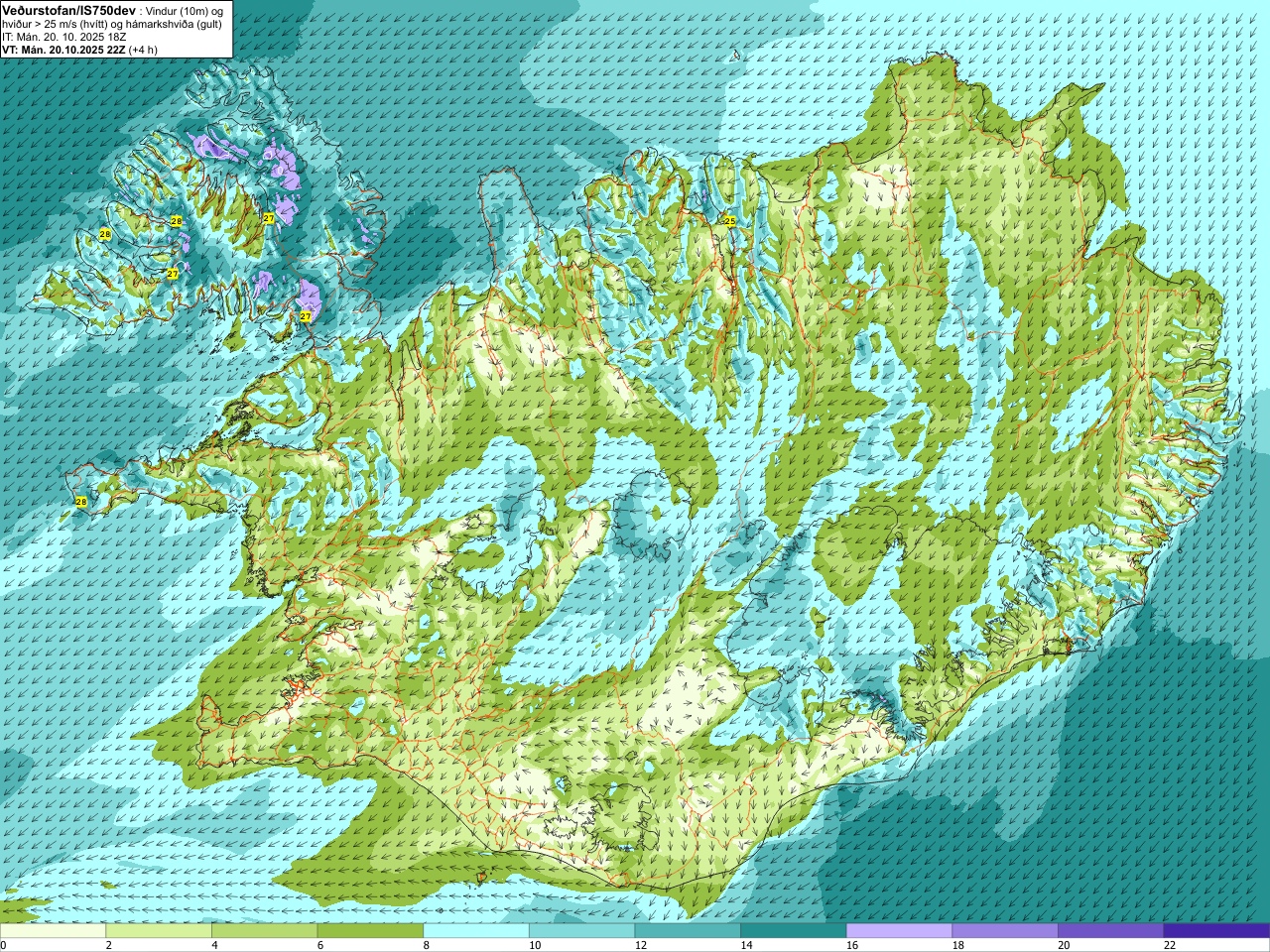
Task: Click the '(+4 h)' forecast offset text
Action: tap(144, 50)
